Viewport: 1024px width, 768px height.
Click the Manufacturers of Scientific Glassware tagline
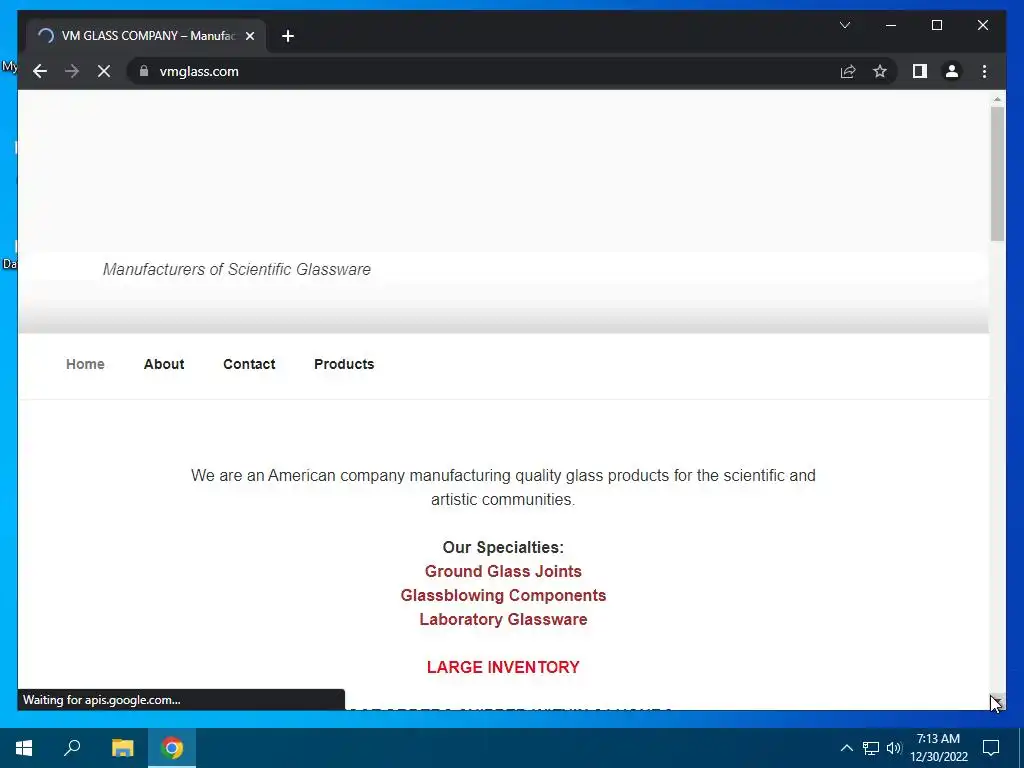(236, 269)
